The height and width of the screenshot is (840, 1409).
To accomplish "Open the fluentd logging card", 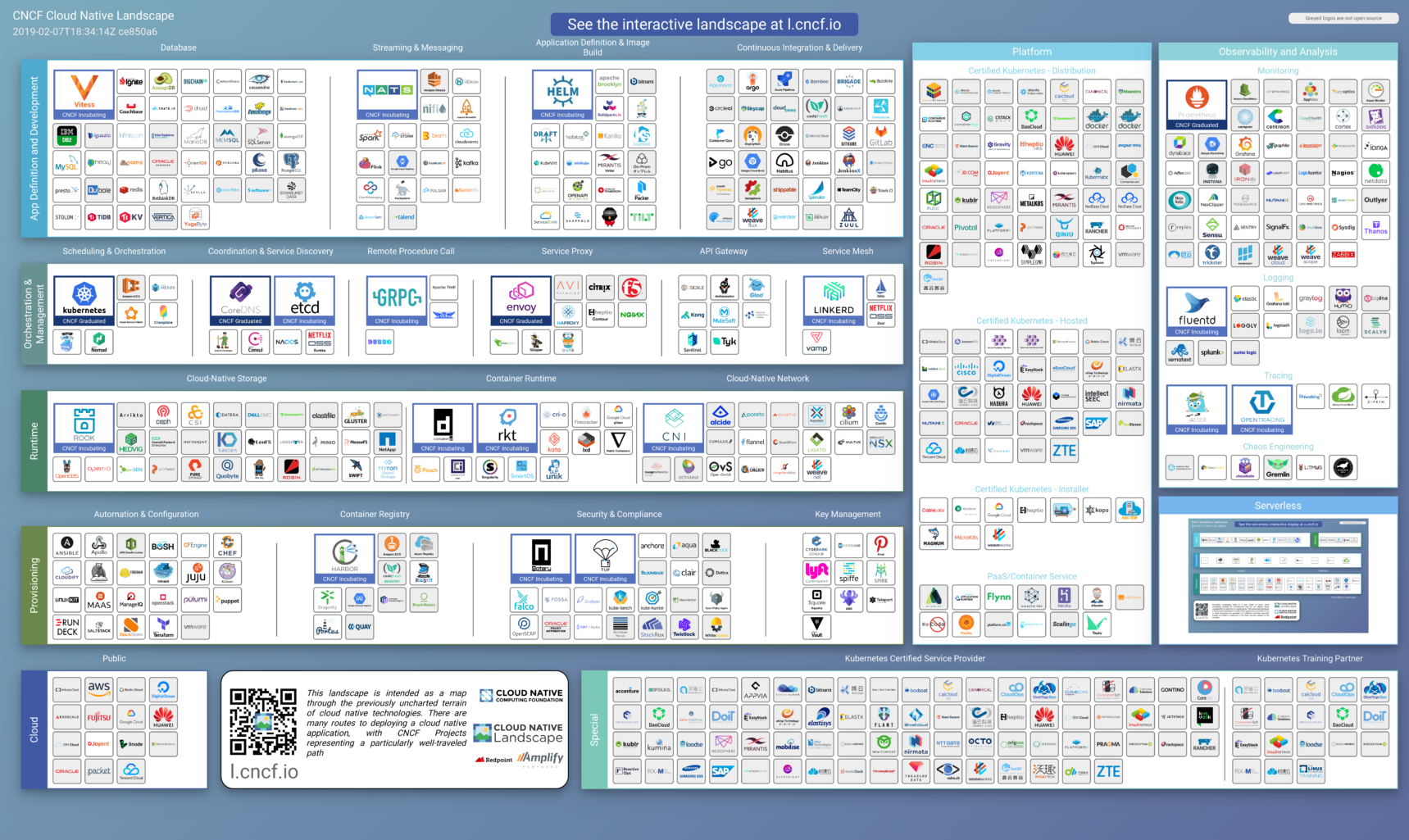I will click(x=1197, y=311).
